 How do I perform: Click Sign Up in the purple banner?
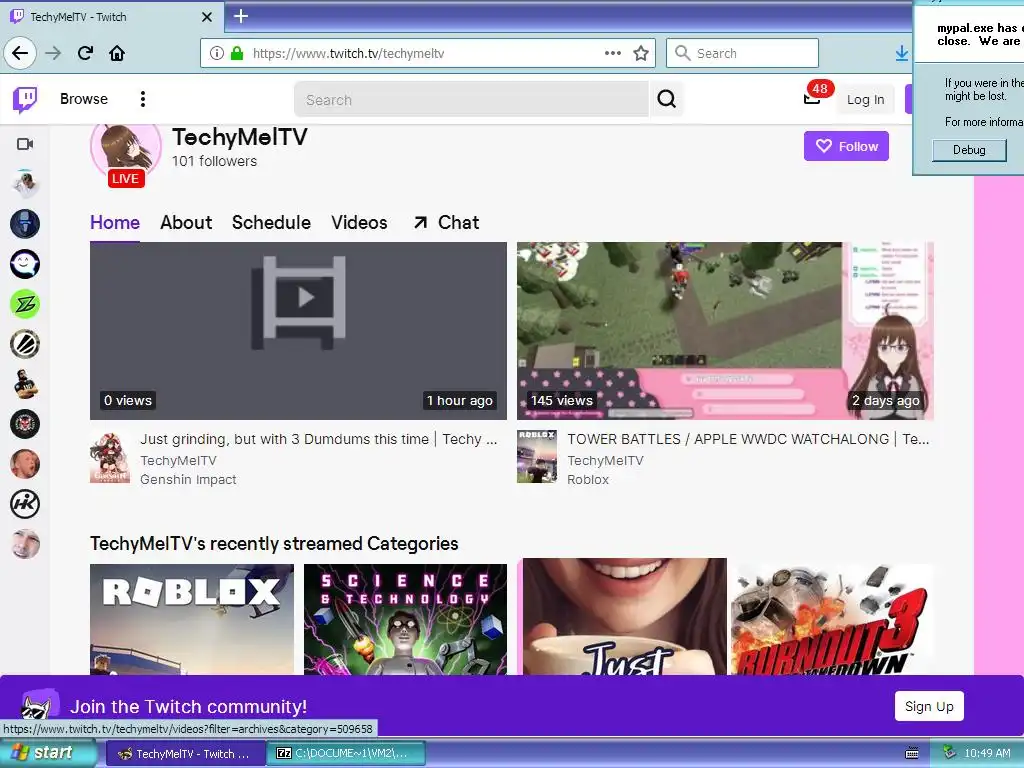click(929, 706)
